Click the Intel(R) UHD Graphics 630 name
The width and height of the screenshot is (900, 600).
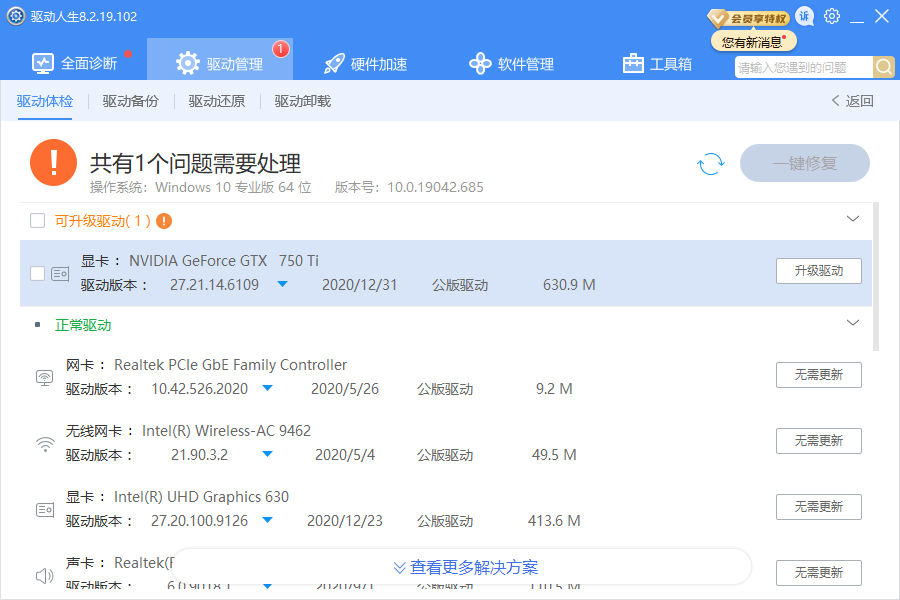tap(201, 497)
